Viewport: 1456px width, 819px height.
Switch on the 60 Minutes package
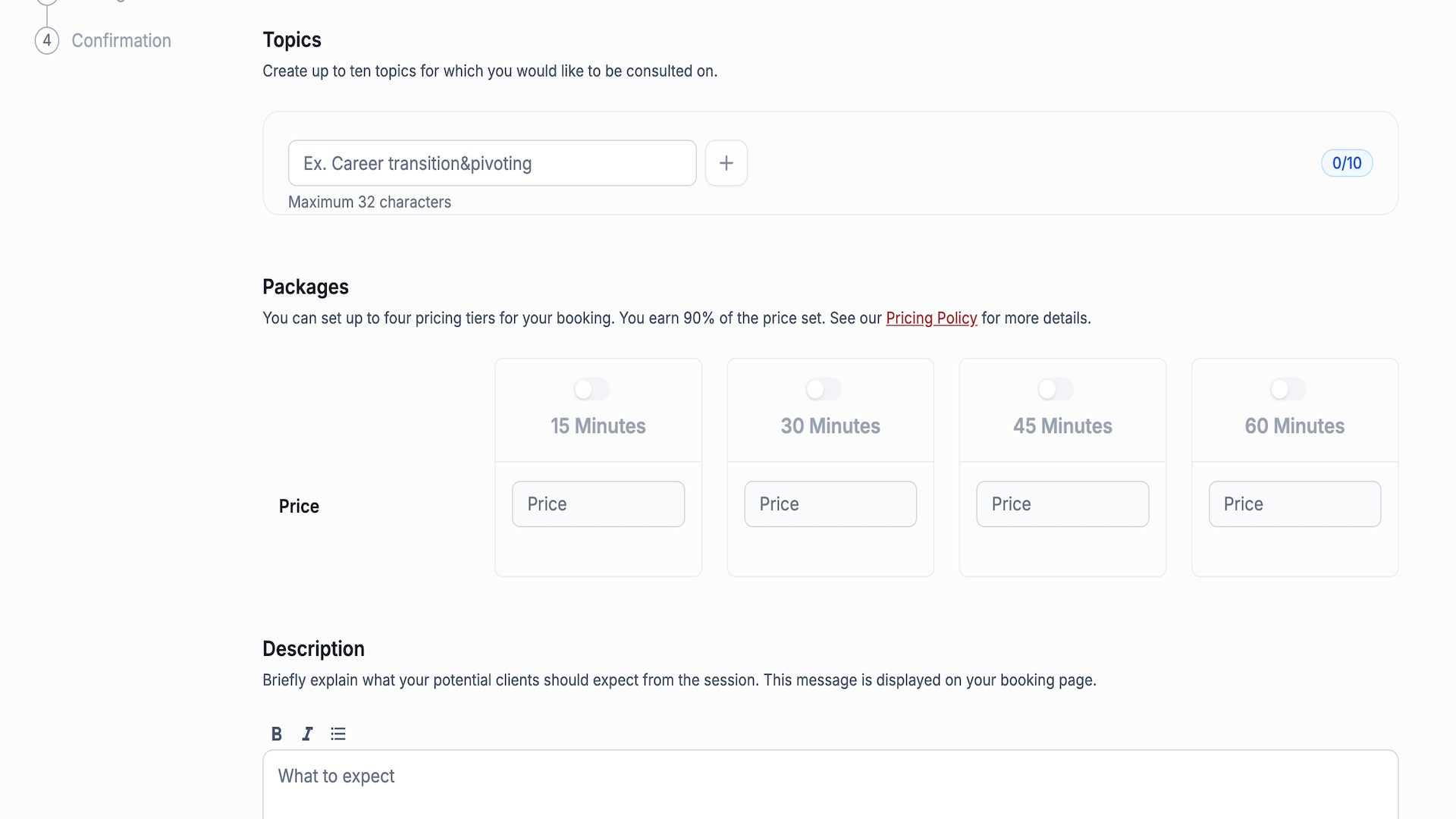click(1288, 389)
